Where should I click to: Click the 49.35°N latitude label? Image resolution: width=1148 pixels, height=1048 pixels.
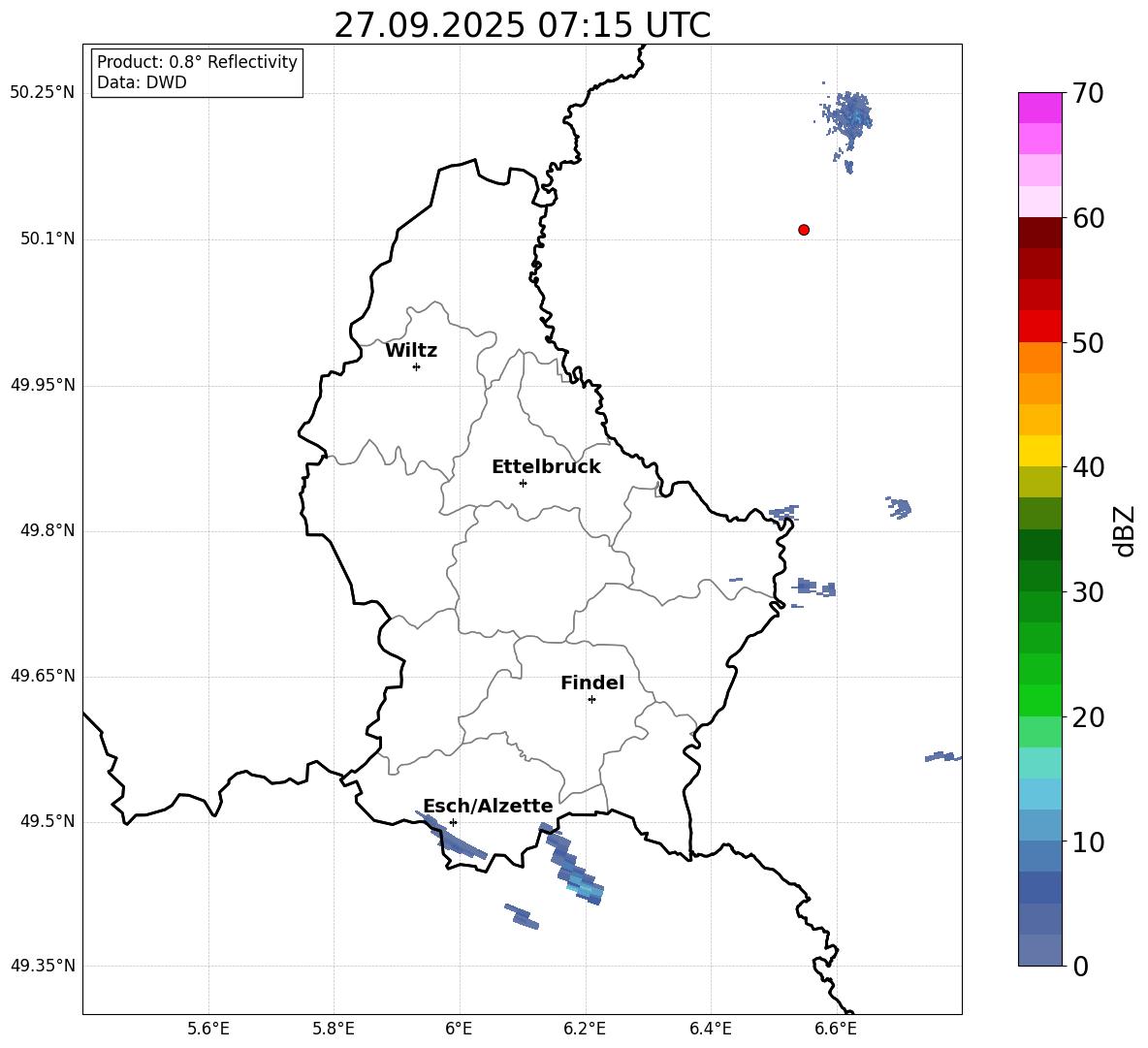point(43,966)
